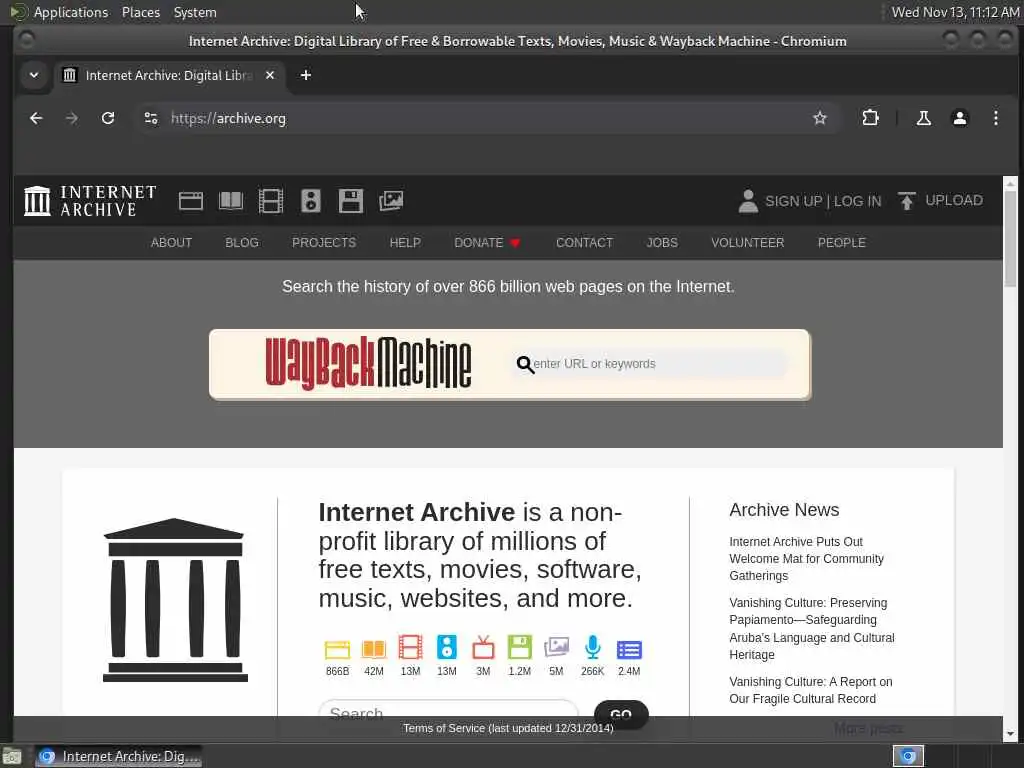Click the 866B web pages icon
Viewport: 1024px width, 768px height.
[338, 649]
